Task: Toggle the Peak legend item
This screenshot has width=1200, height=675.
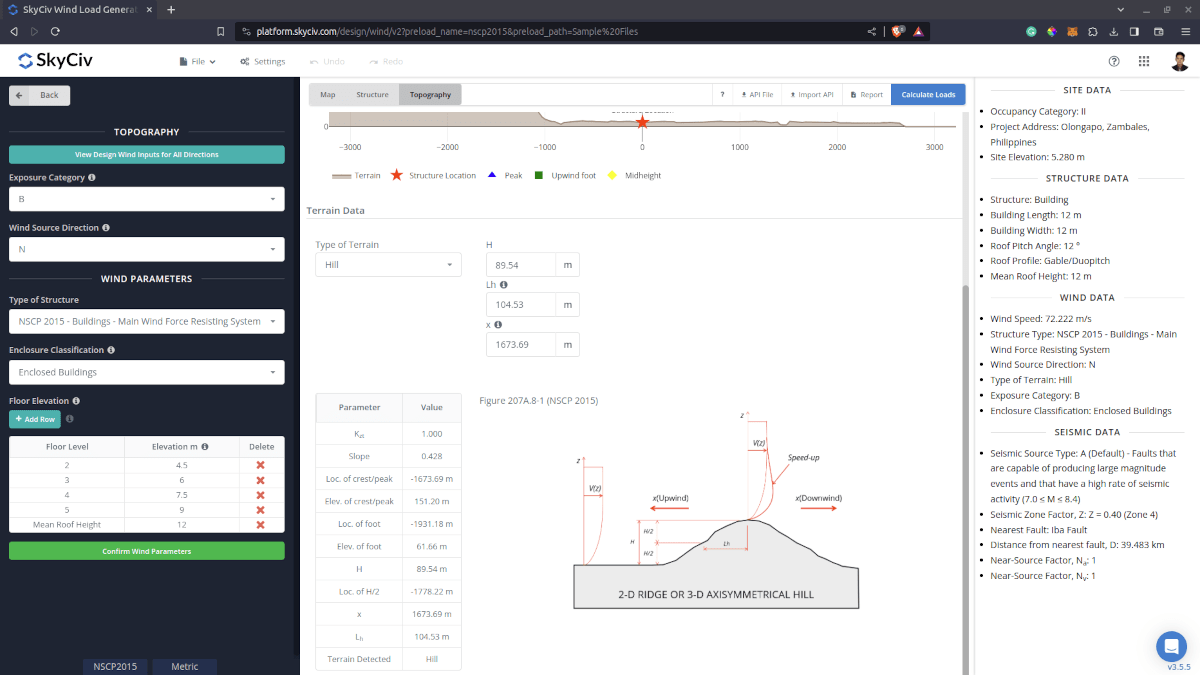Action: tap(505, 175)
